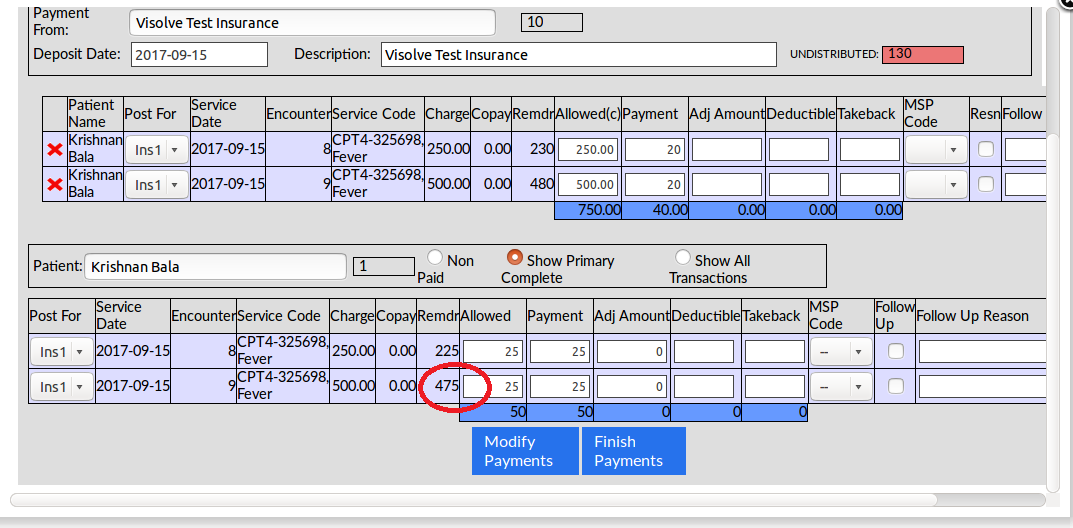This screenshot has width=1073, height=528.
Task: Tick Resn checkbox for encounter 8 top row
Action: tap(986, 150)
